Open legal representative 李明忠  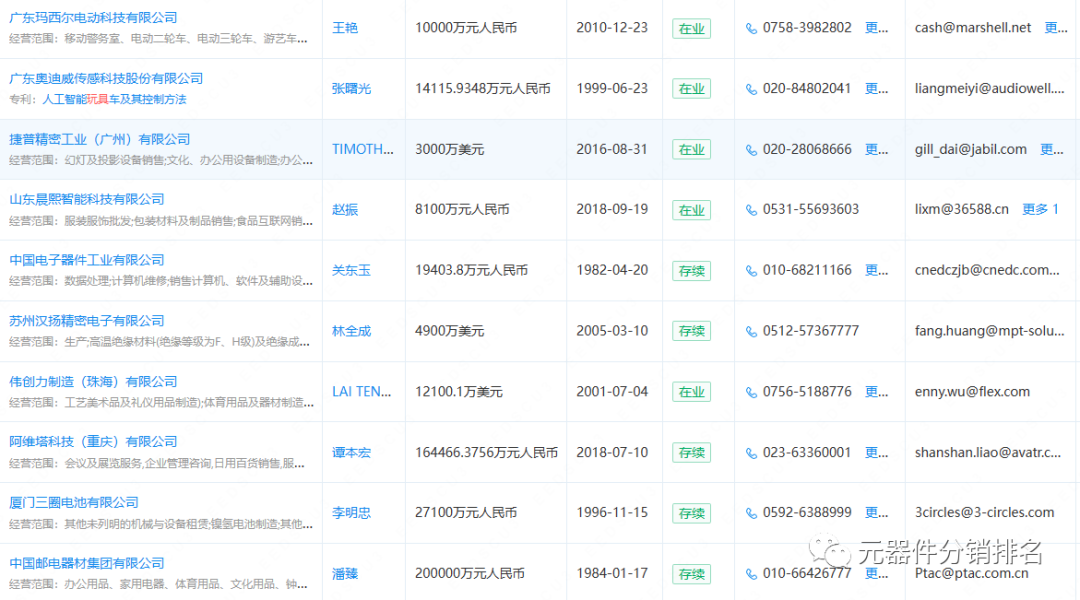pyautogui.click(x=351, y=513)
